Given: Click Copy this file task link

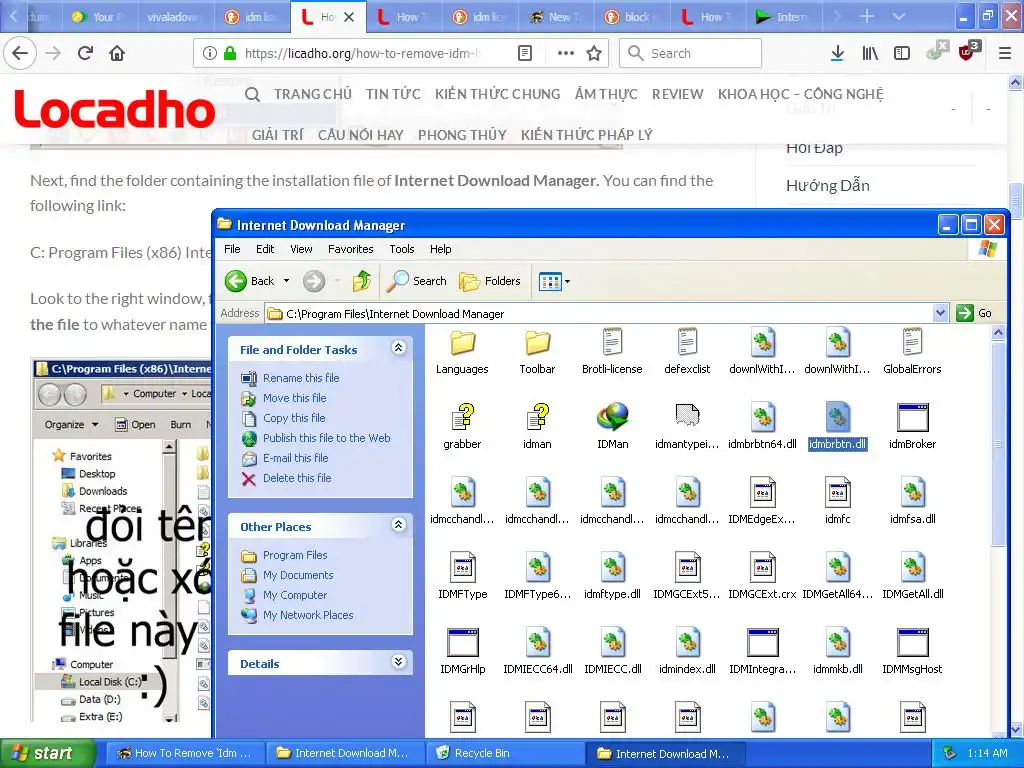Looking at the screenshot, I should point(294,417).
